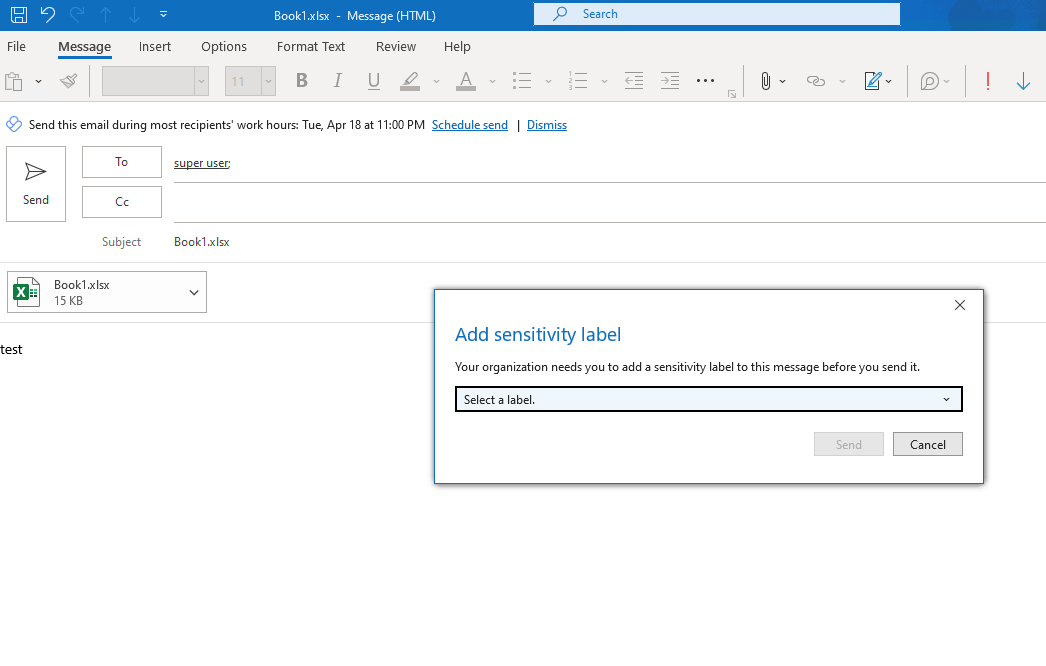This screenshot has height=666, width=1046.
Task: Apply font color A button
Action: click(466, 81)
